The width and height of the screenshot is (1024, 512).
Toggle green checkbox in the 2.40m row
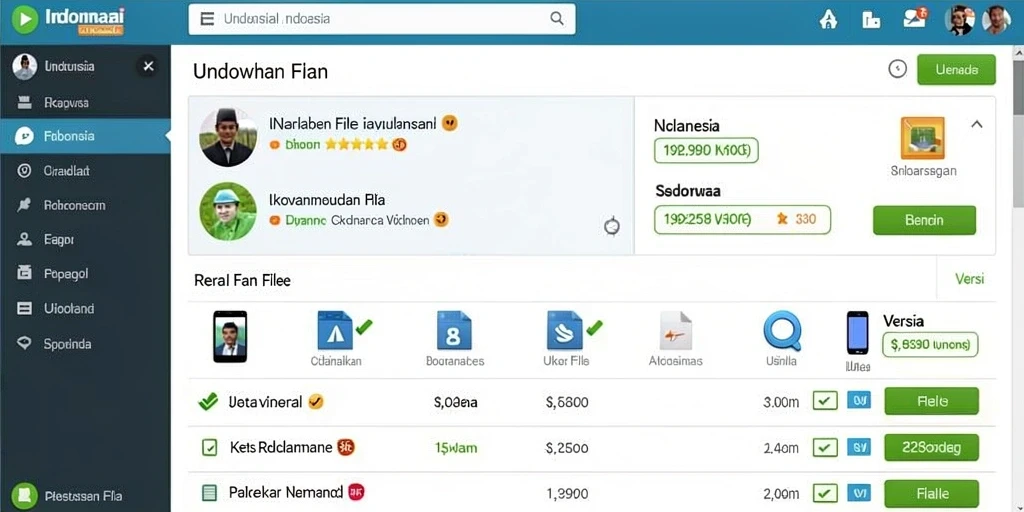825,447
